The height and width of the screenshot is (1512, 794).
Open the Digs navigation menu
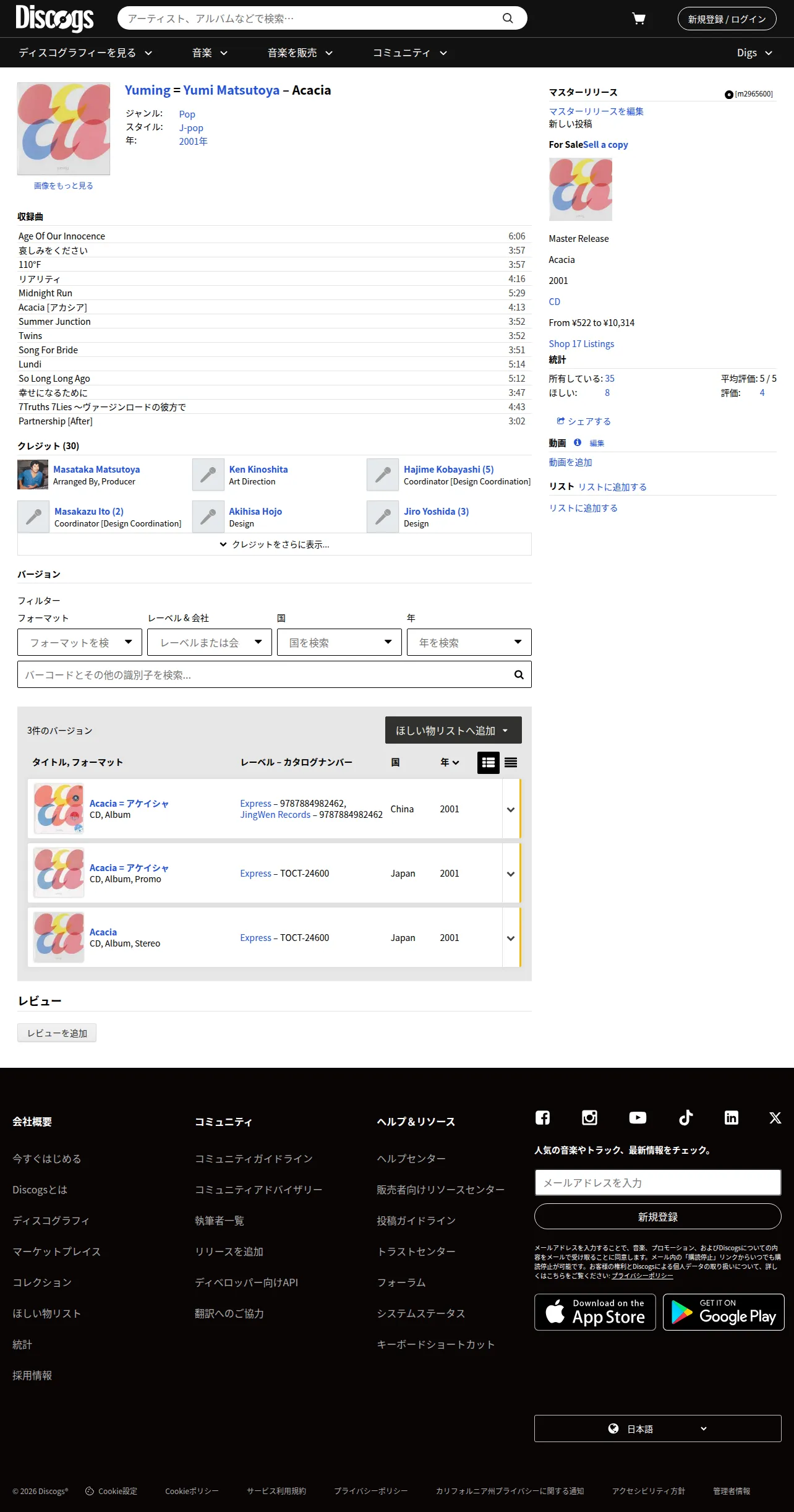tap(754, 53)
